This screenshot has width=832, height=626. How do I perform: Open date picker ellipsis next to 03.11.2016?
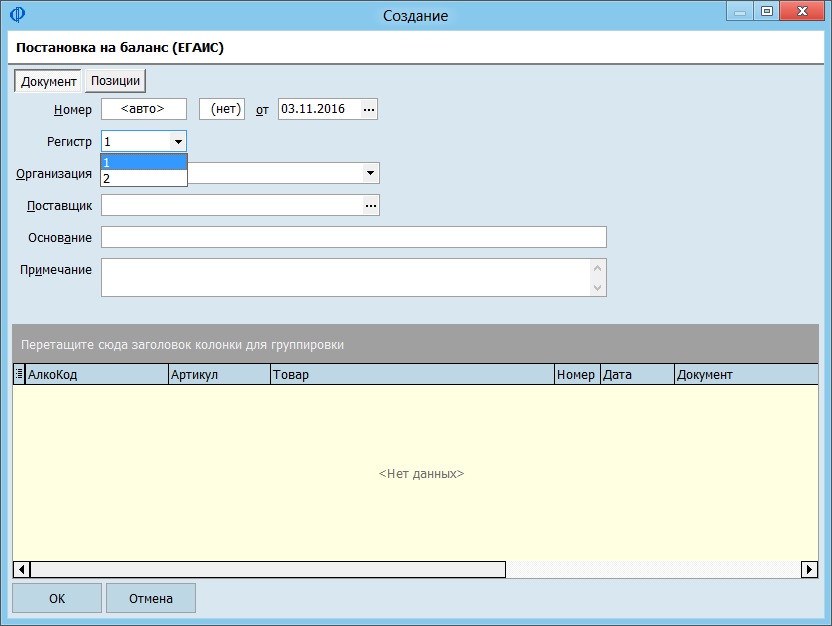[x=369, y=109]
